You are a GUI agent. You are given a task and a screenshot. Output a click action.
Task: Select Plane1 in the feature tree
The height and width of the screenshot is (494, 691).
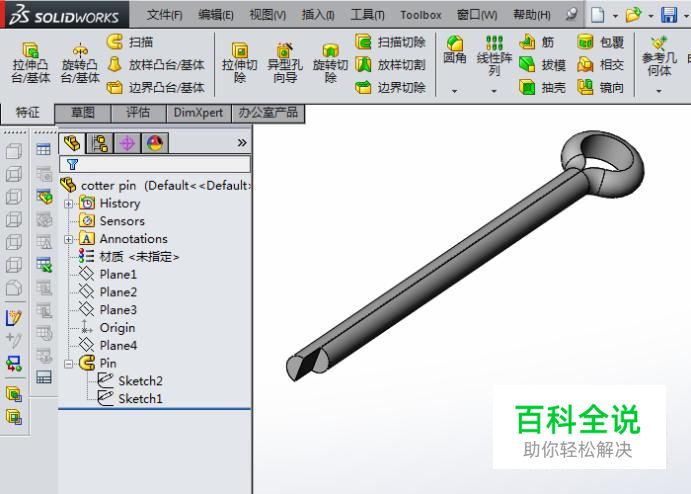point(108,274)
